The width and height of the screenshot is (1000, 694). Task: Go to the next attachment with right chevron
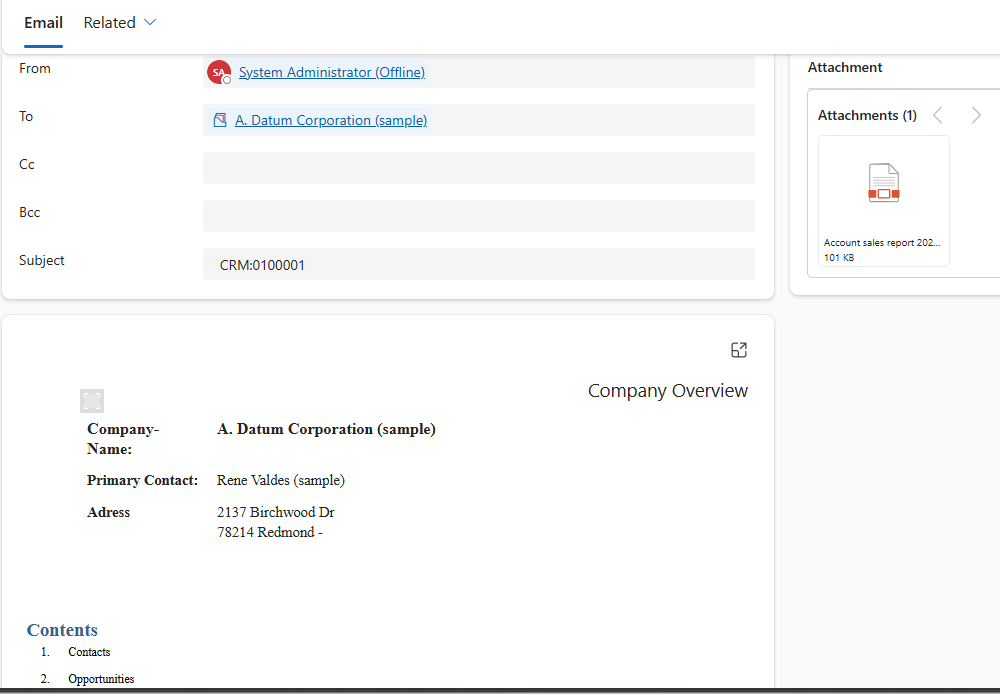point(976,115)
